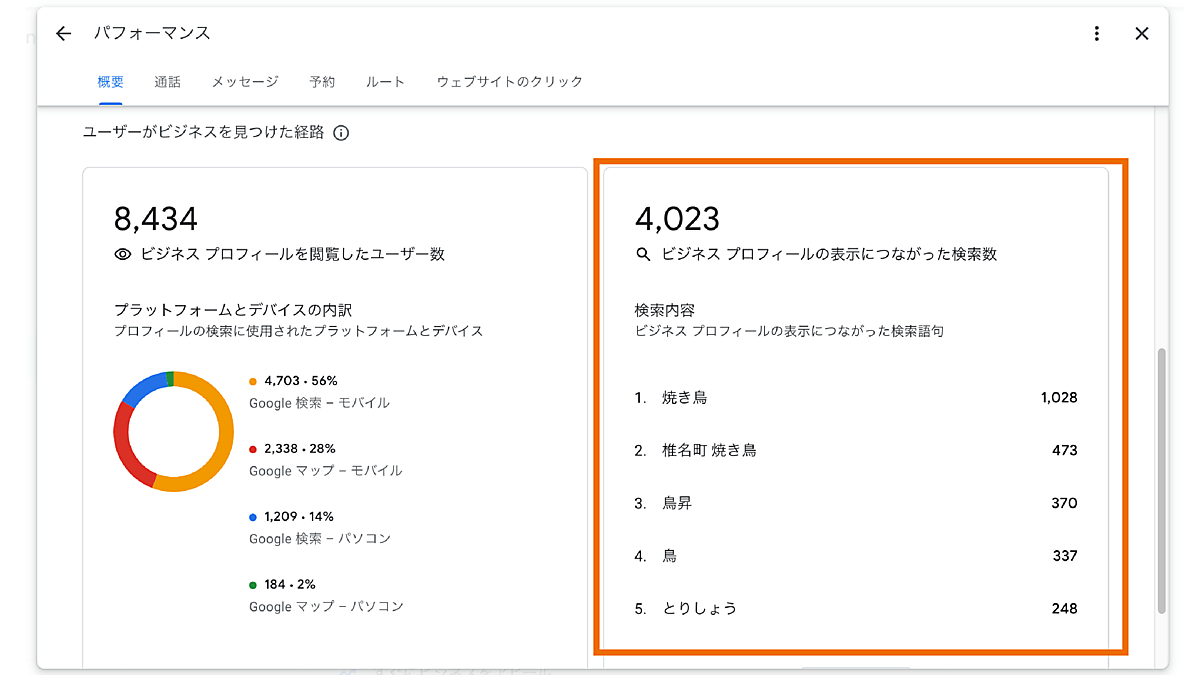Click the eye icon beside profile viewers
The width and height of the screenshot is (1200, 675).
(x=123, y=255)
